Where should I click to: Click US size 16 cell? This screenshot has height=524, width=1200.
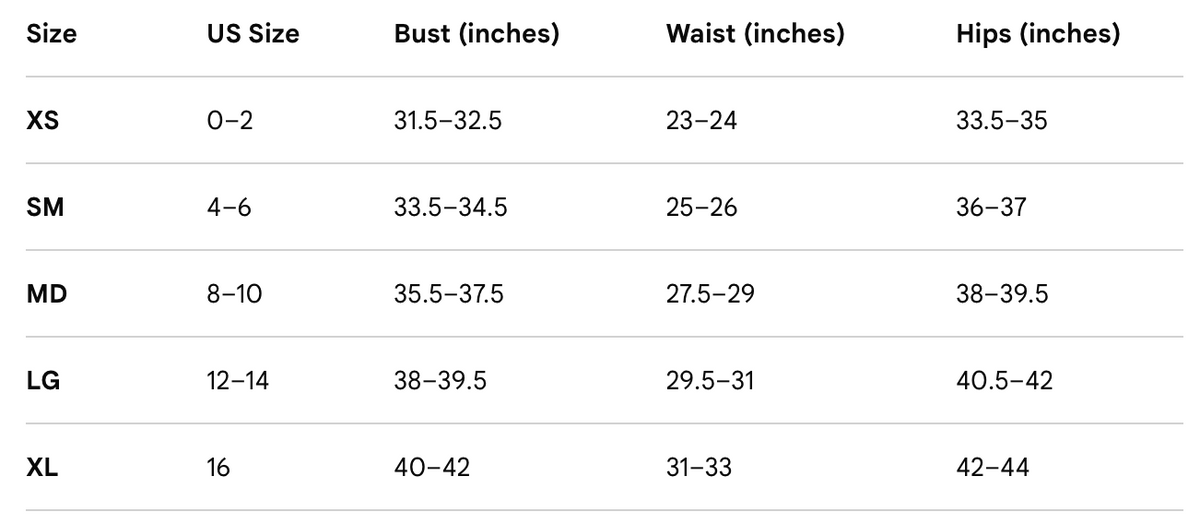(x=218, y=467)
